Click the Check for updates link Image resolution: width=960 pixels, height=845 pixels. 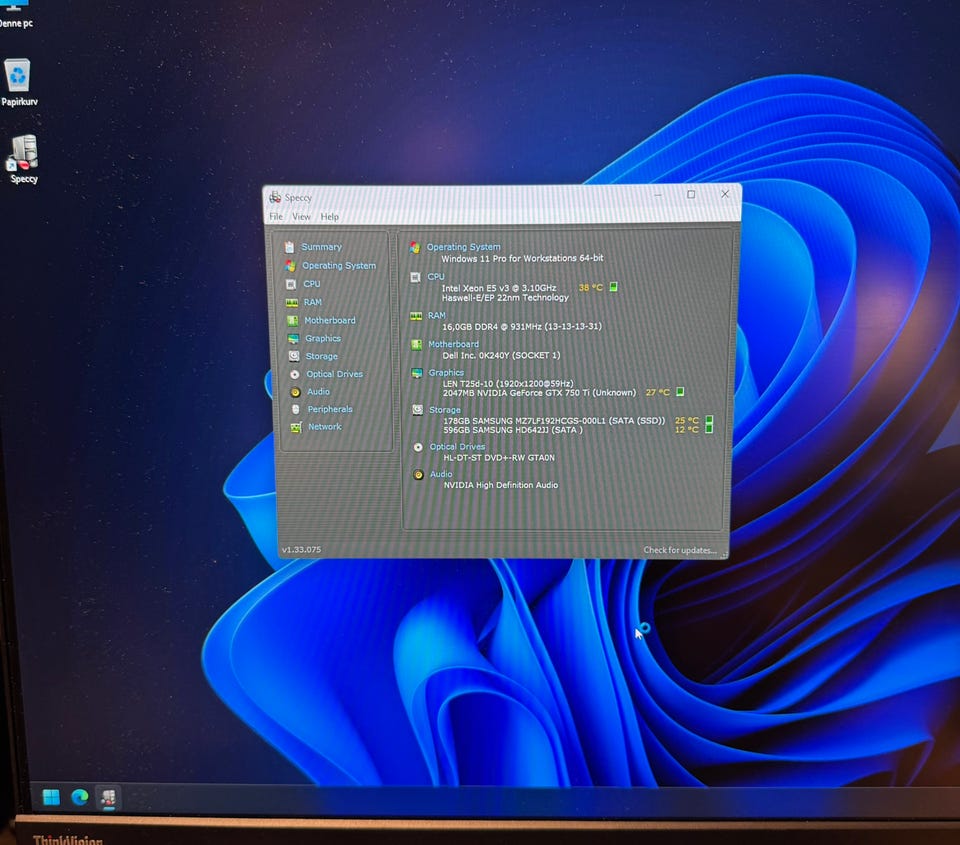[680, 550]
